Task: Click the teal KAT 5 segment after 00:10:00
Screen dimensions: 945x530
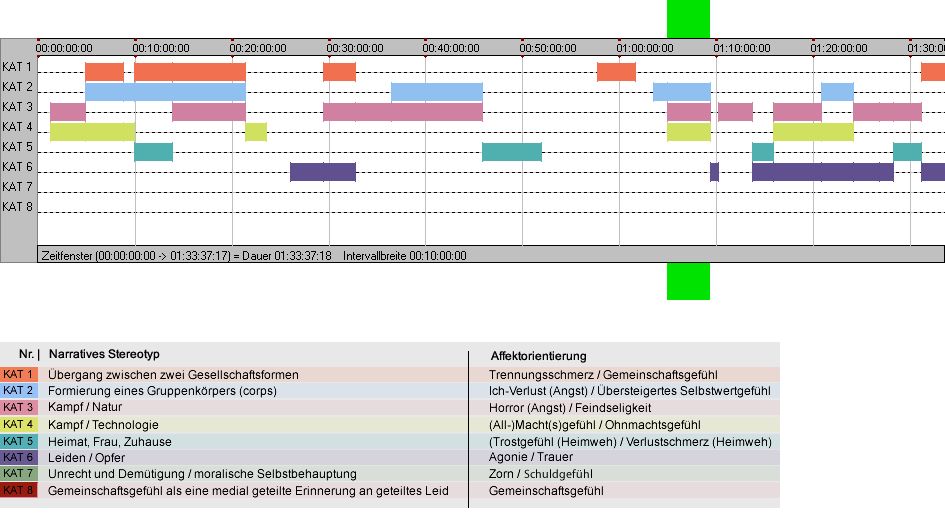Action: tap(154, 151)
